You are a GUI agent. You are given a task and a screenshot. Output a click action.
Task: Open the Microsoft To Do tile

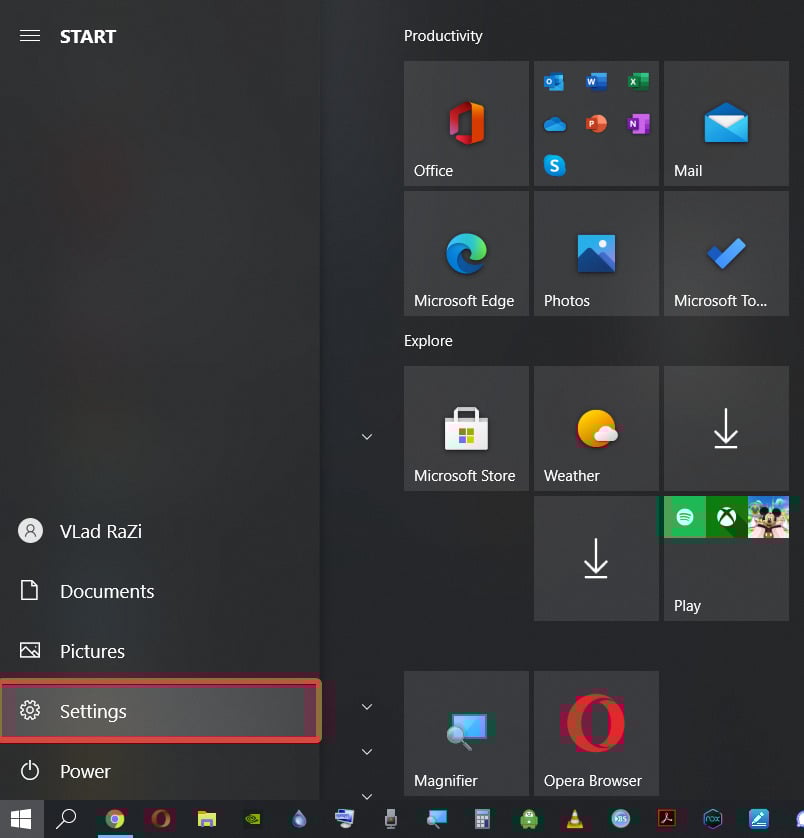tap(726, 253)
